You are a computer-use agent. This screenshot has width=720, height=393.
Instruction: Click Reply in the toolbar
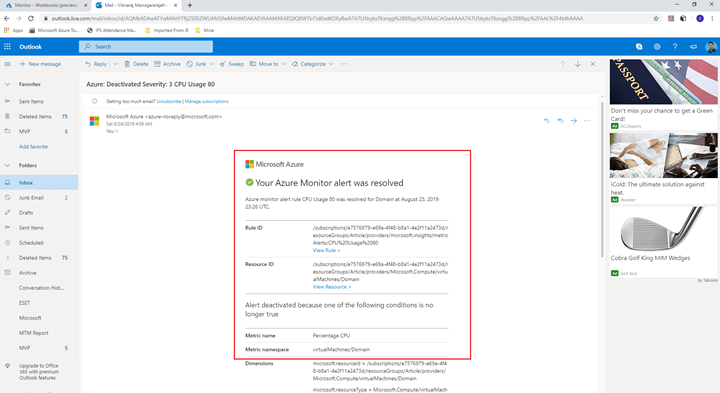point(96,64)
